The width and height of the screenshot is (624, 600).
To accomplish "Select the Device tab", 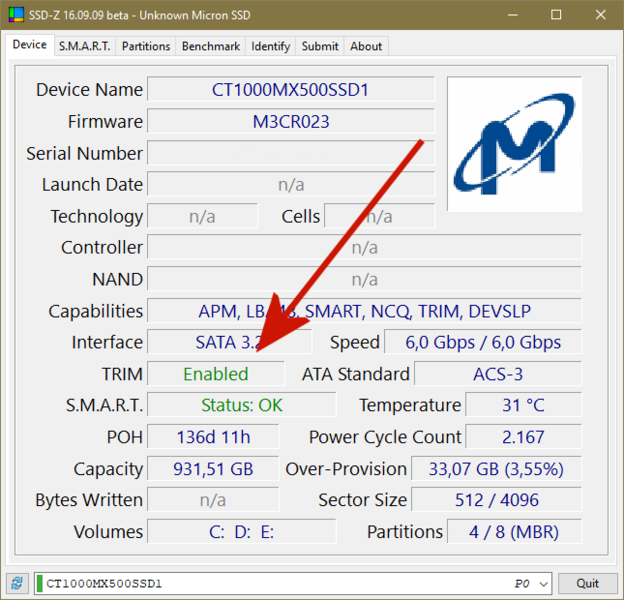I will (x=29, y=45).
